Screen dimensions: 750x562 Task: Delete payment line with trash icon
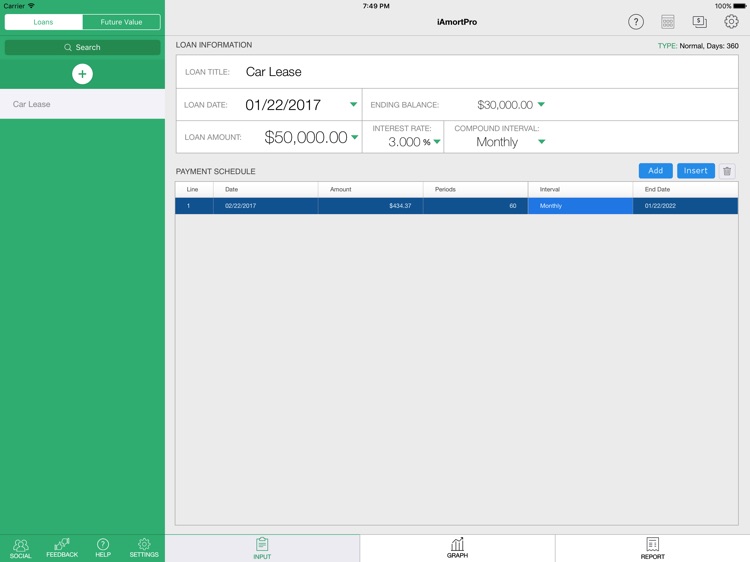pos(727,171)
